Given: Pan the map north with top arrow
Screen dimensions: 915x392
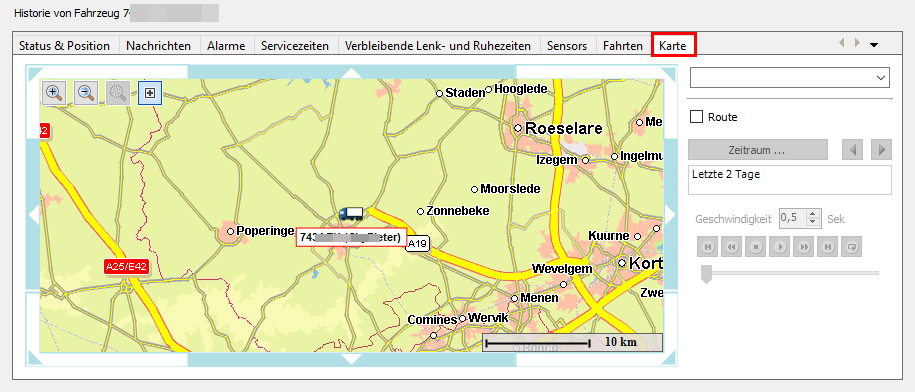Looking at the screenshot, I should 351,73.
